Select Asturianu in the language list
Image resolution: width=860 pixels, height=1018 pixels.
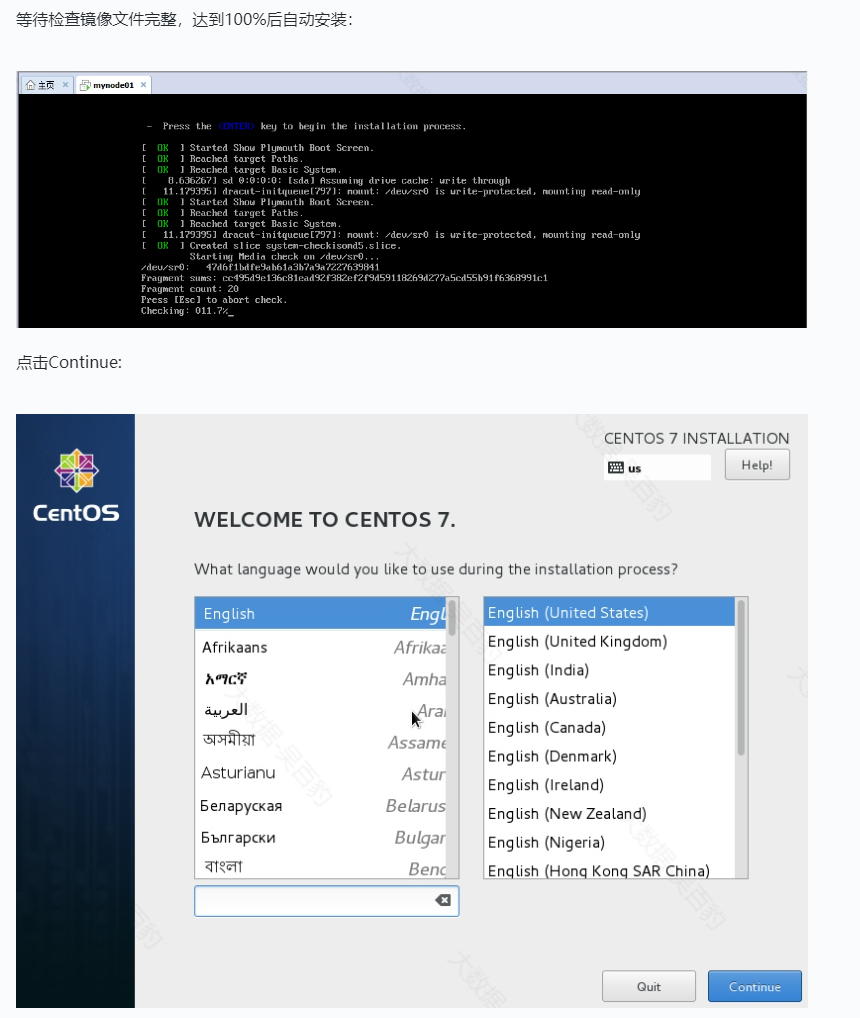[321, 773]
